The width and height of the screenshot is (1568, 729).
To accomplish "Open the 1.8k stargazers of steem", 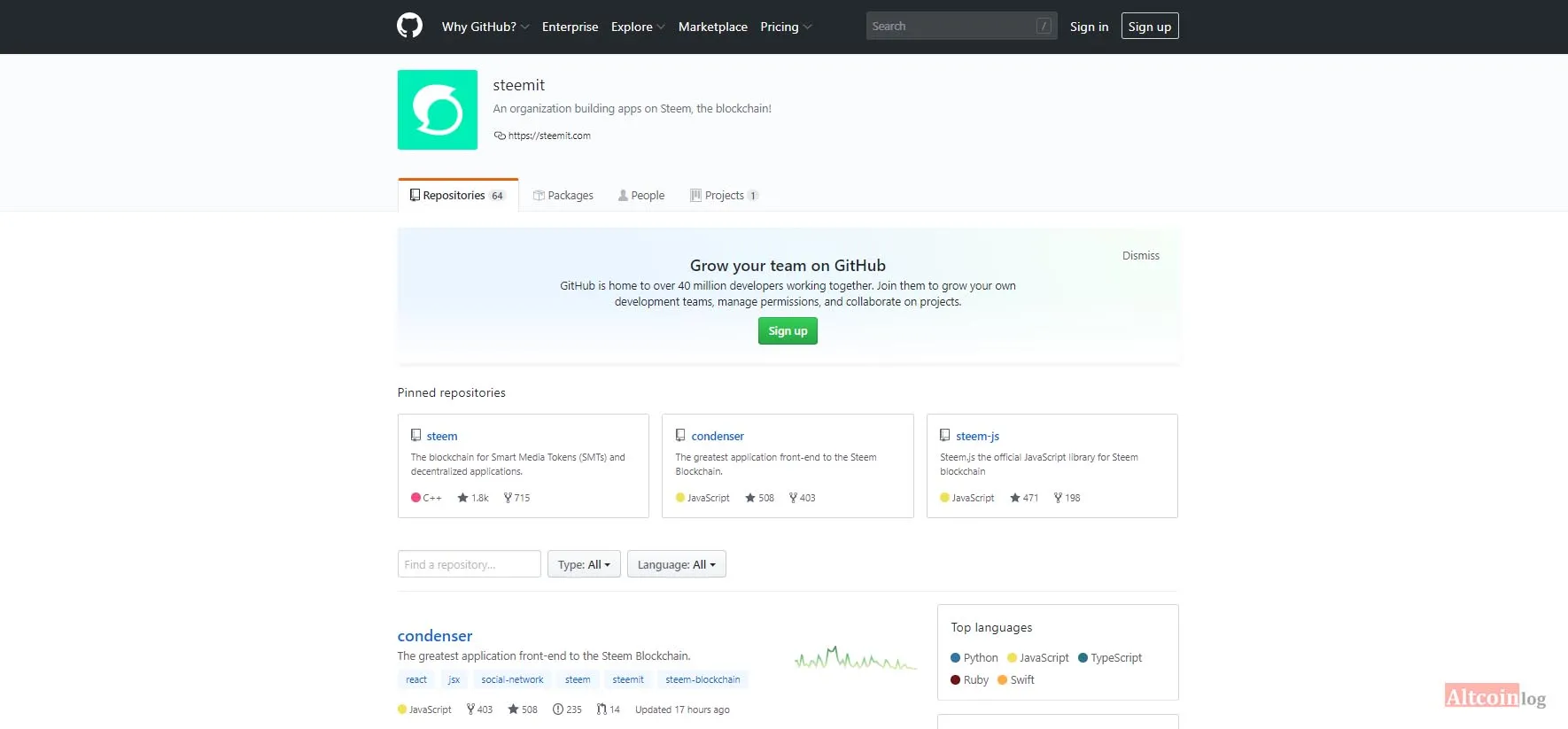I will point(473,498).
